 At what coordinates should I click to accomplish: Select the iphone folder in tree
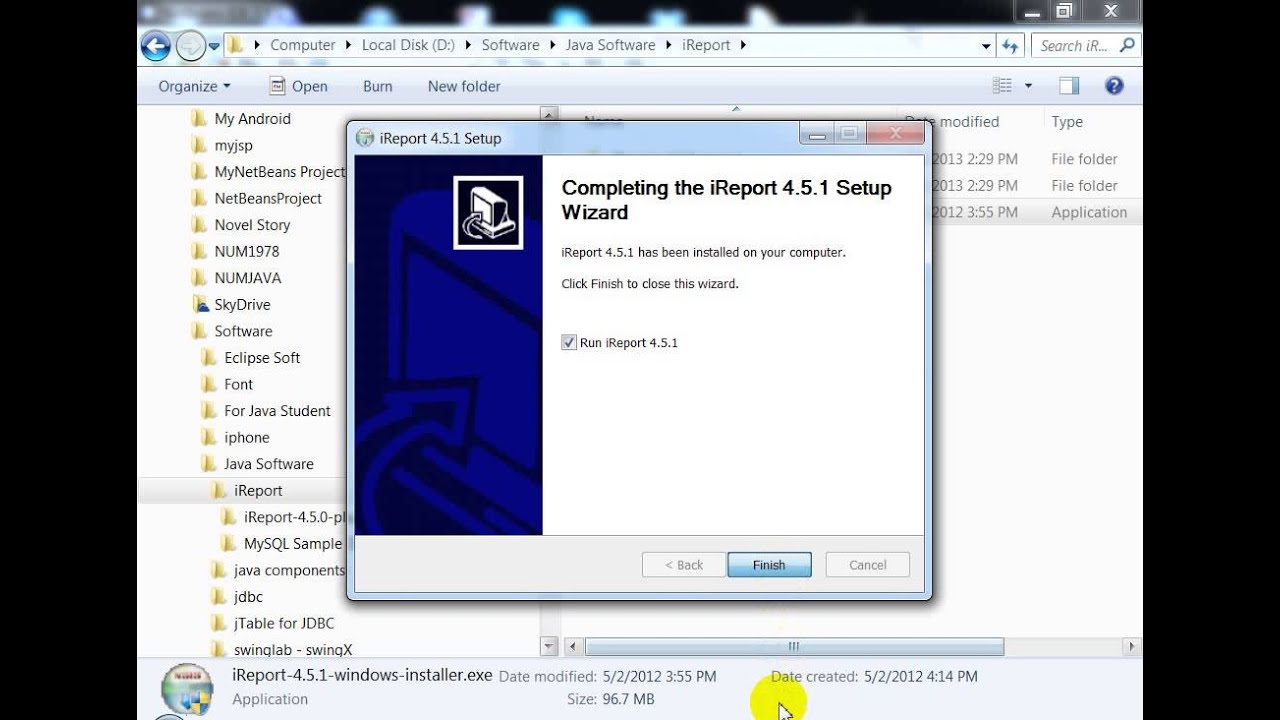pos(247,437)
